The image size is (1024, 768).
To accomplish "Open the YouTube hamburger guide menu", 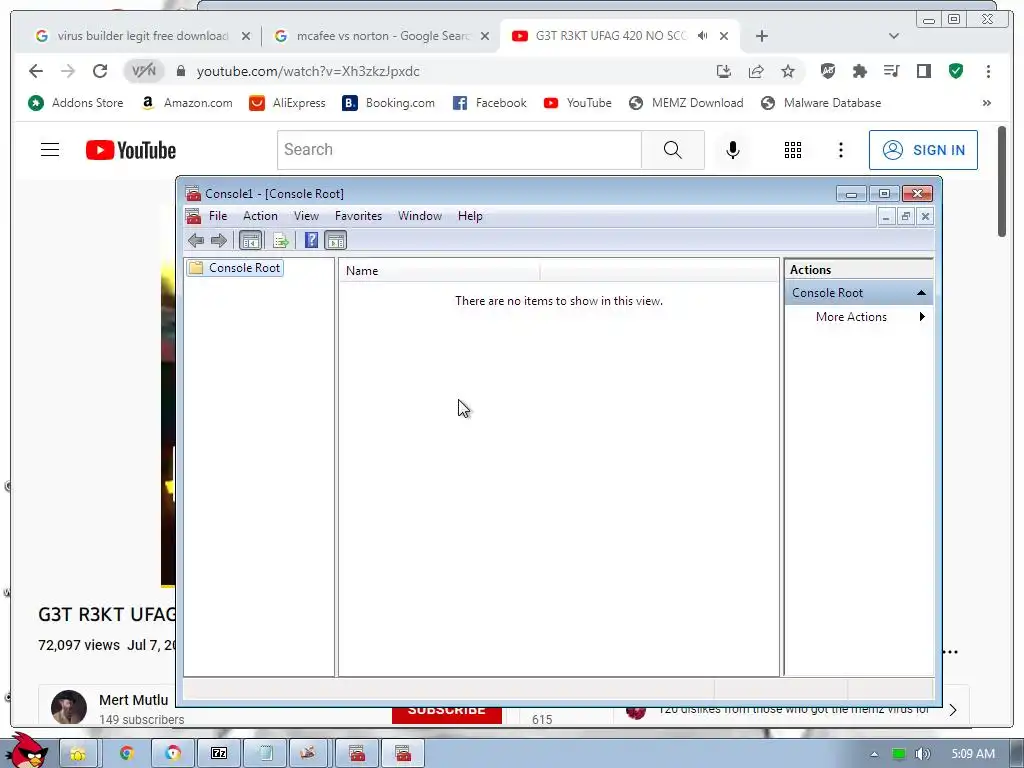I will (x=50, y=150).
